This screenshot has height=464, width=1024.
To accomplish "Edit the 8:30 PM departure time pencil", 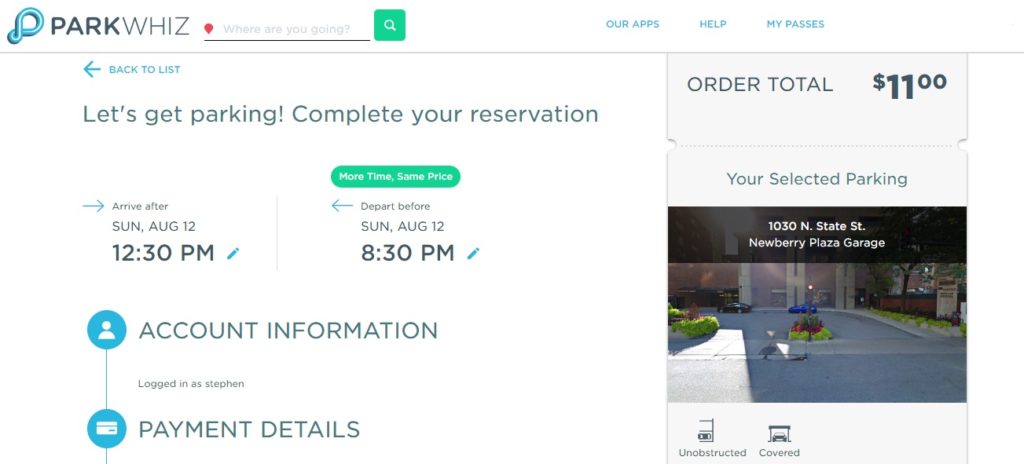I will tap(473, 254).
